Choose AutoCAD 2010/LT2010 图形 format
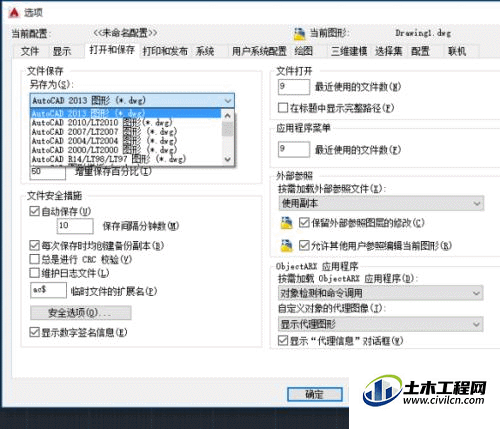This screenshot has width=500, height=429. (x=125, y=122)
